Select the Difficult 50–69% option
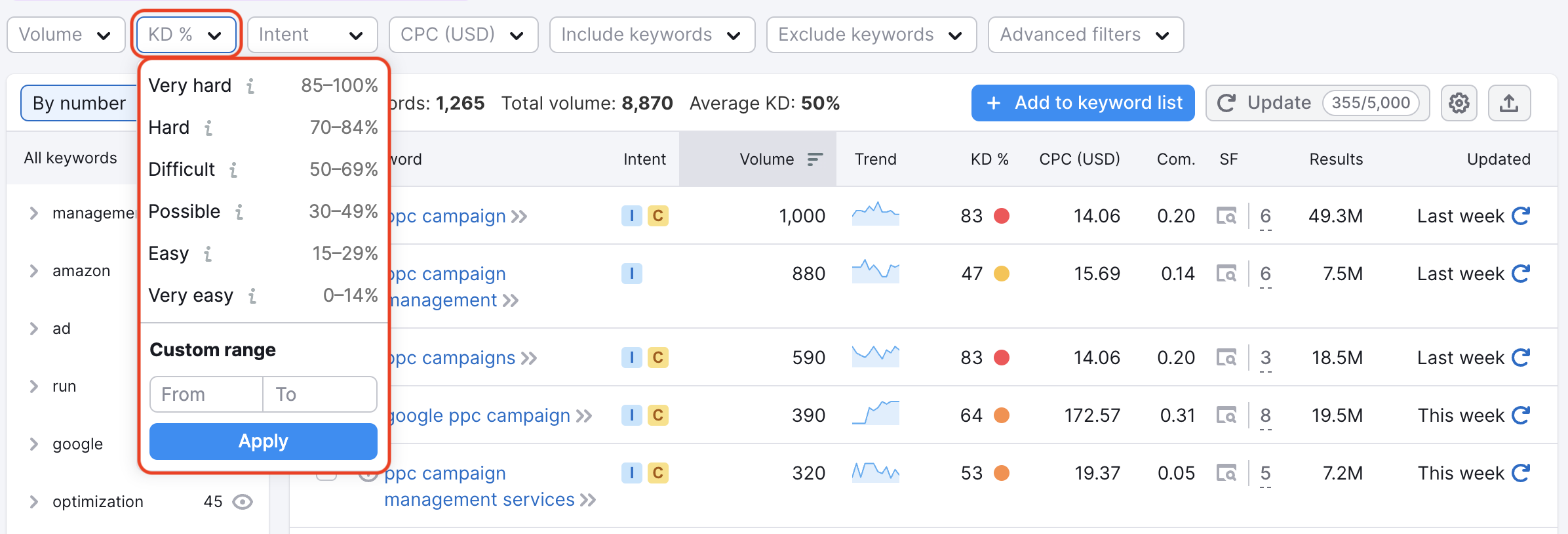The image size is (1568, 534). coord(263,169)
